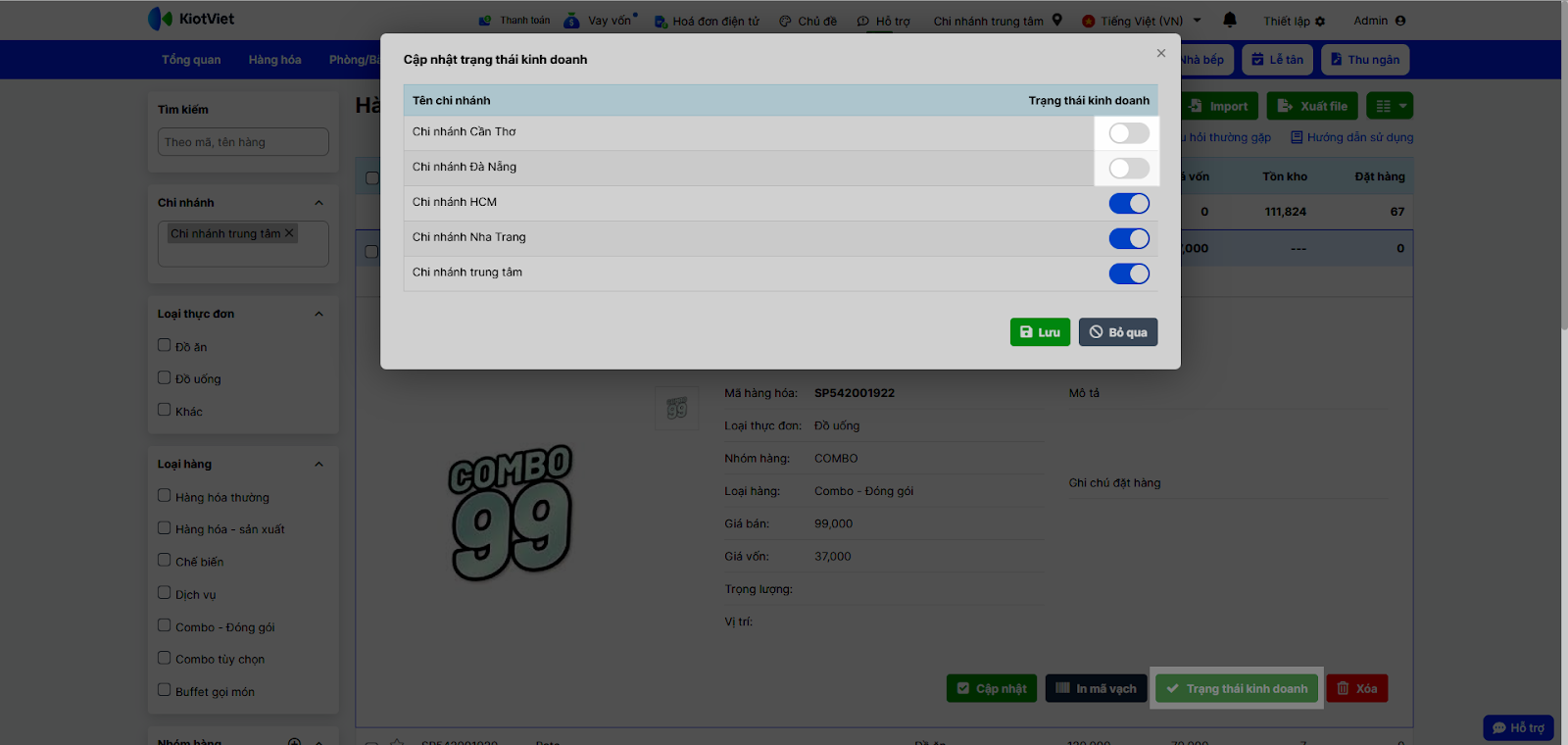Close the Cập nhật trạng thái kinh doanh dialog
1568x745 pixels.
(x=1161, y=53)
